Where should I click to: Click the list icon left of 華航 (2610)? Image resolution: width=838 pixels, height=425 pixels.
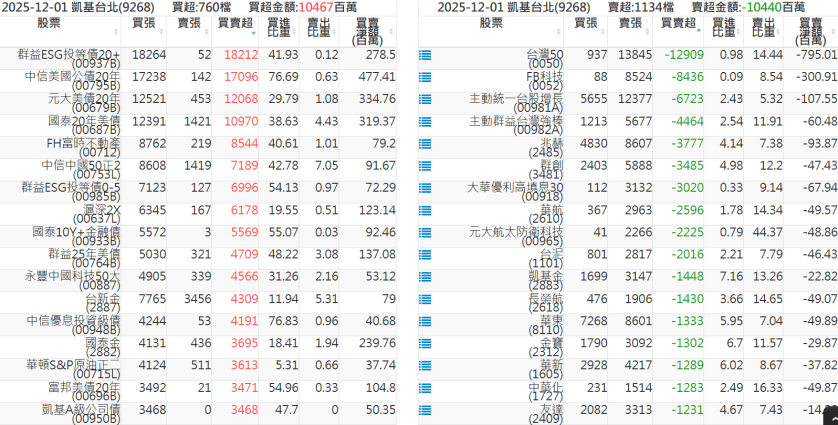coord(425,209)
